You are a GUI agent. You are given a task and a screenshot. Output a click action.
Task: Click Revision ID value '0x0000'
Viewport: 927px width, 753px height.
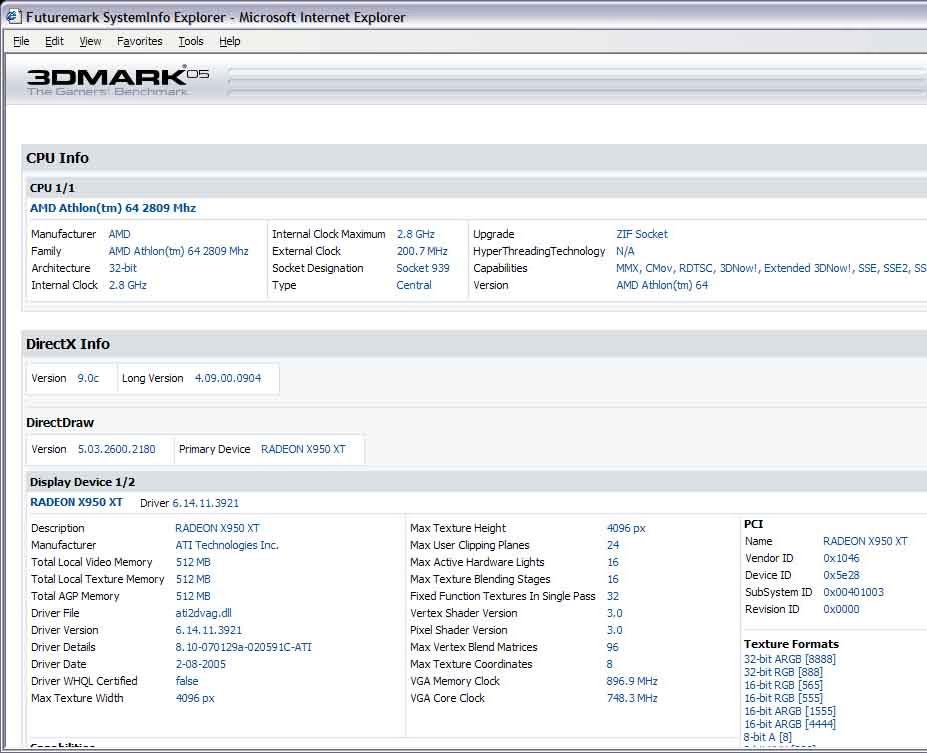[841, 609]
